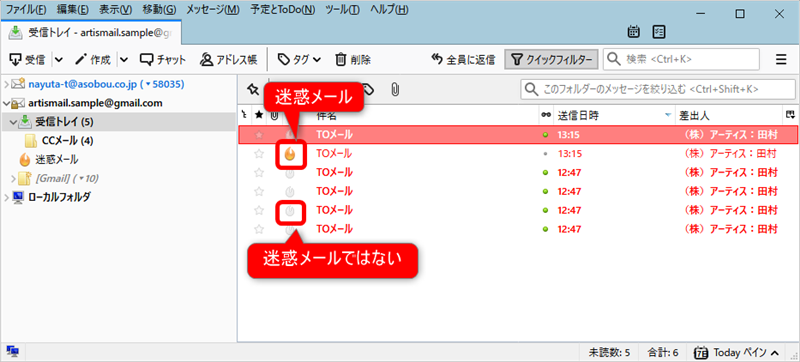Sort by attachment column header
Screen dimensions: 800x362
[274, 116]
